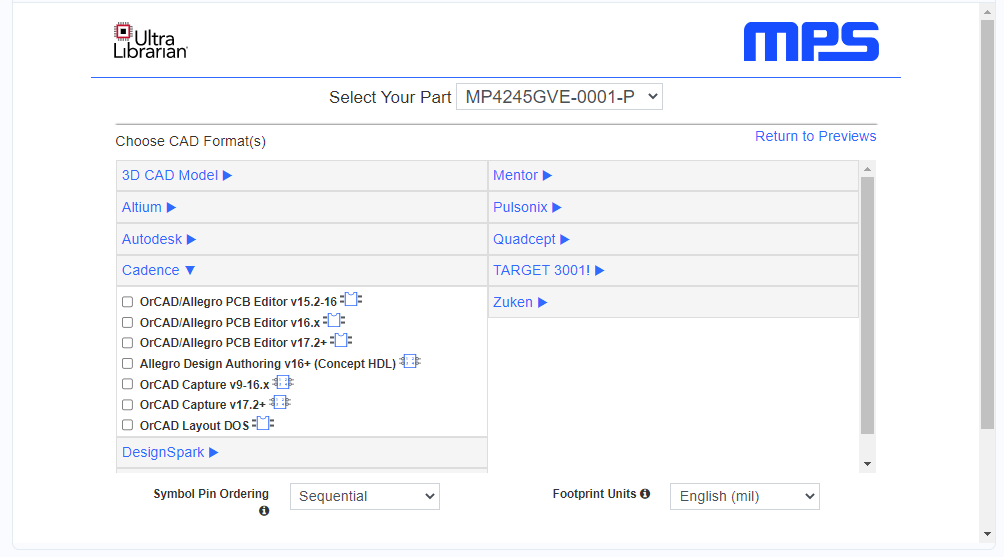Image resolution: width=1004 pixels, height=557 pixels.
Task: Click the CAD format list scrollbar down arrow
Action: point(867,464)
